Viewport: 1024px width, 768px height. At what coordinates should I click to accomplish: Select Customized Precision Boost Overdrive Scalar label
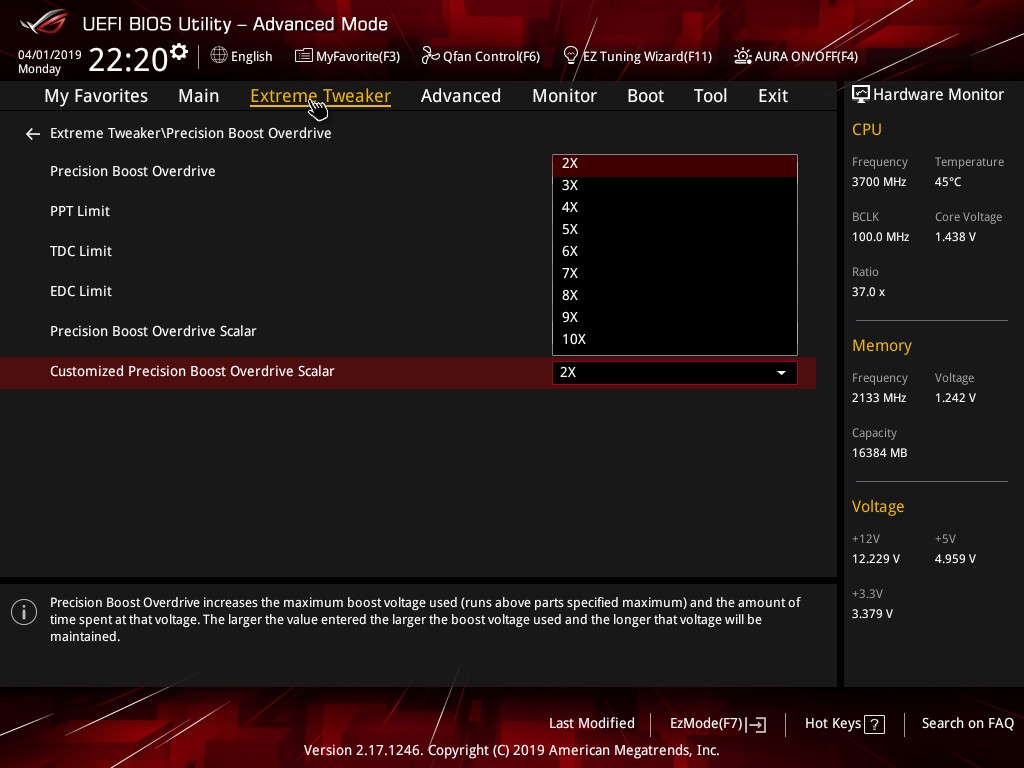(192, 371)
